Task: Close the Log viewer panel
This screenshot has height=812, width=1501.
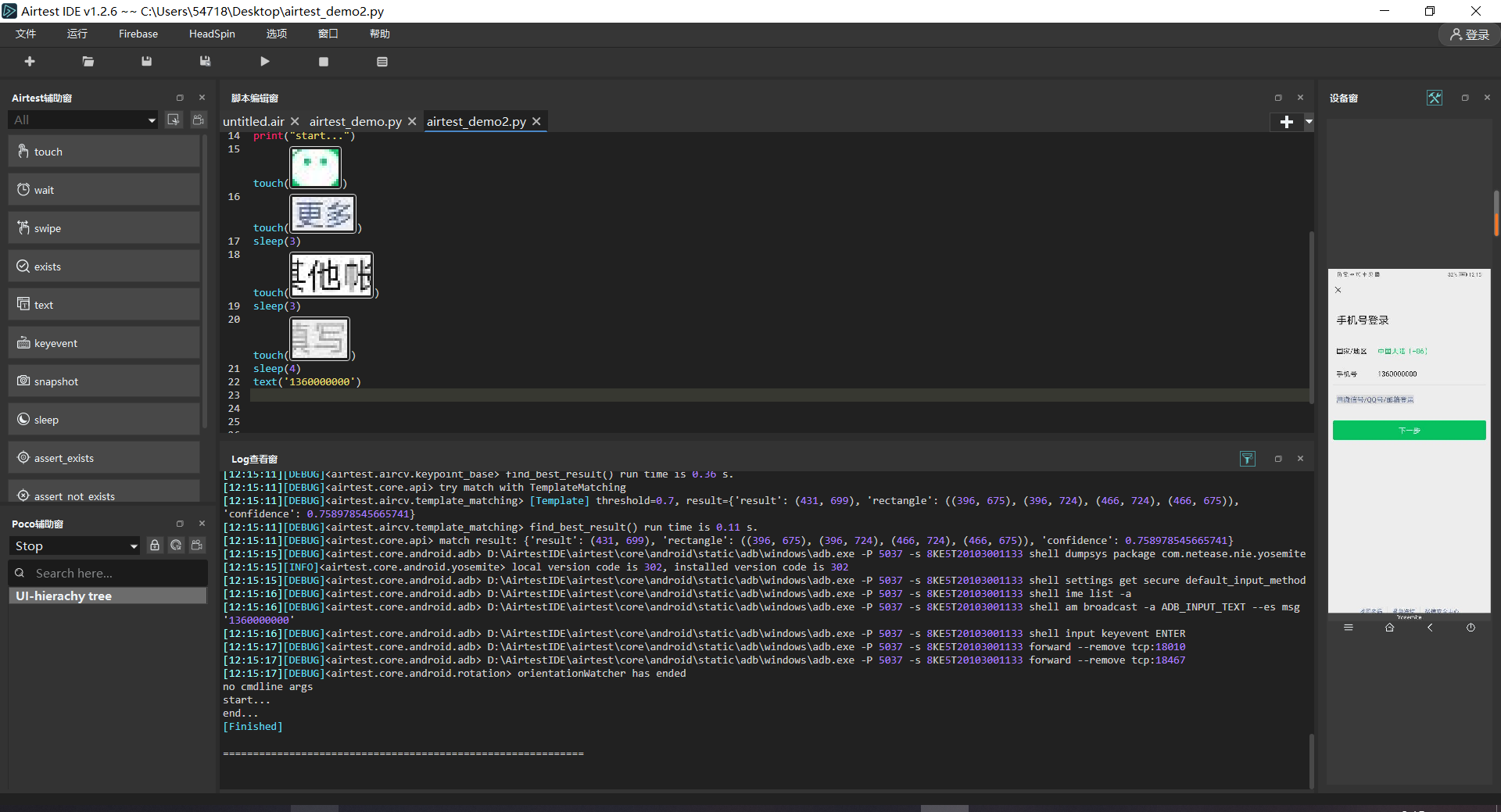Action: (1301, 459)
